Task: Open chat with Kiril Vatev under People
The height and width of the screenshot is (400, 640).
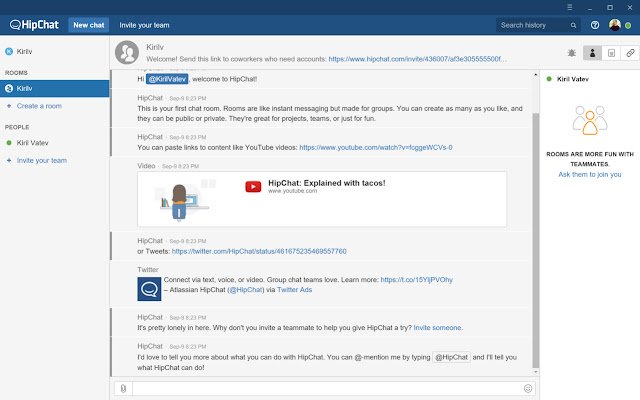Action: 54,143
